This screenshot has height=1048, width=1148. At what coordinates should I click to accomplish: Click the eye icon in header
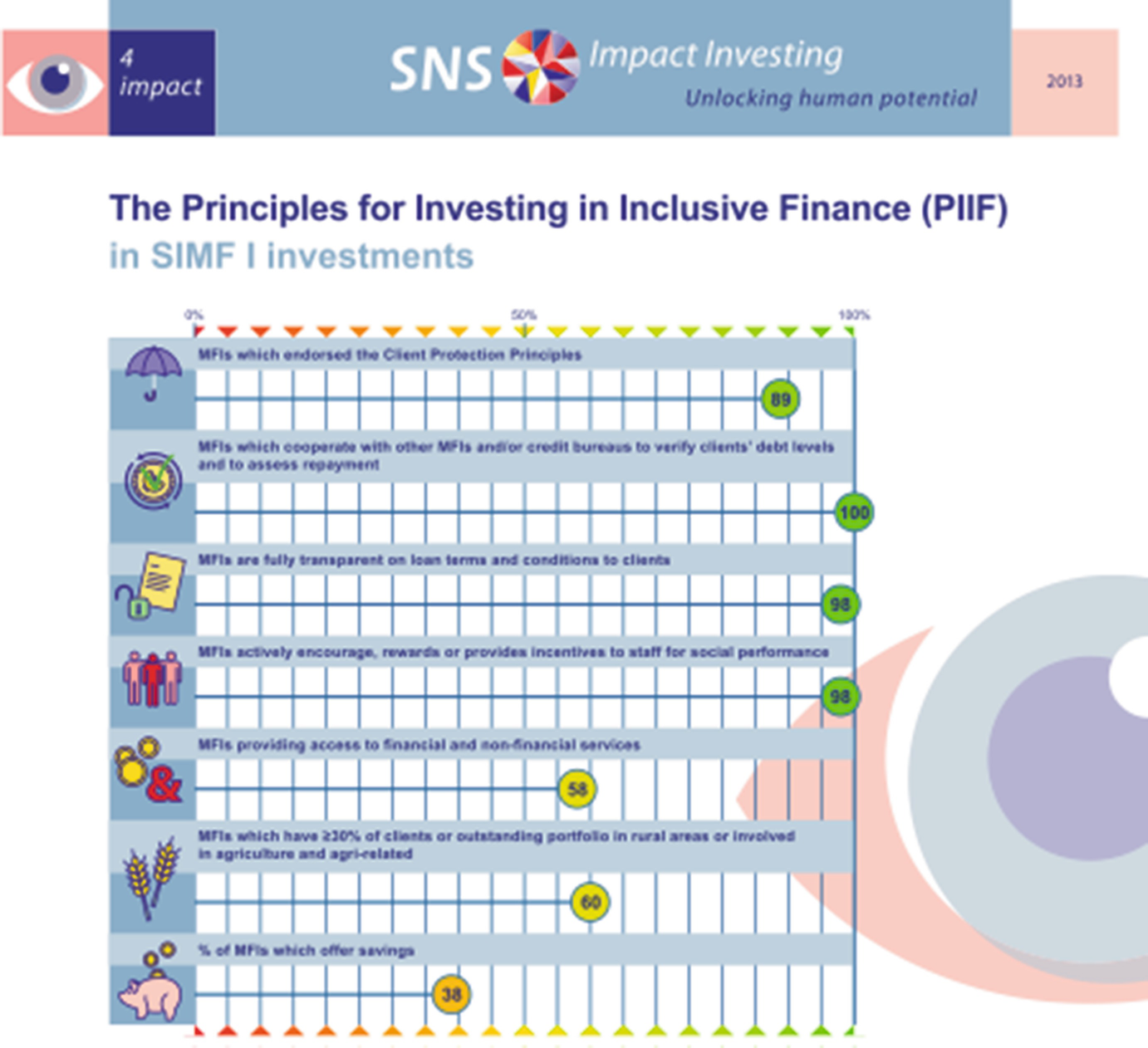pyautogui.click(x=56, y=82)
